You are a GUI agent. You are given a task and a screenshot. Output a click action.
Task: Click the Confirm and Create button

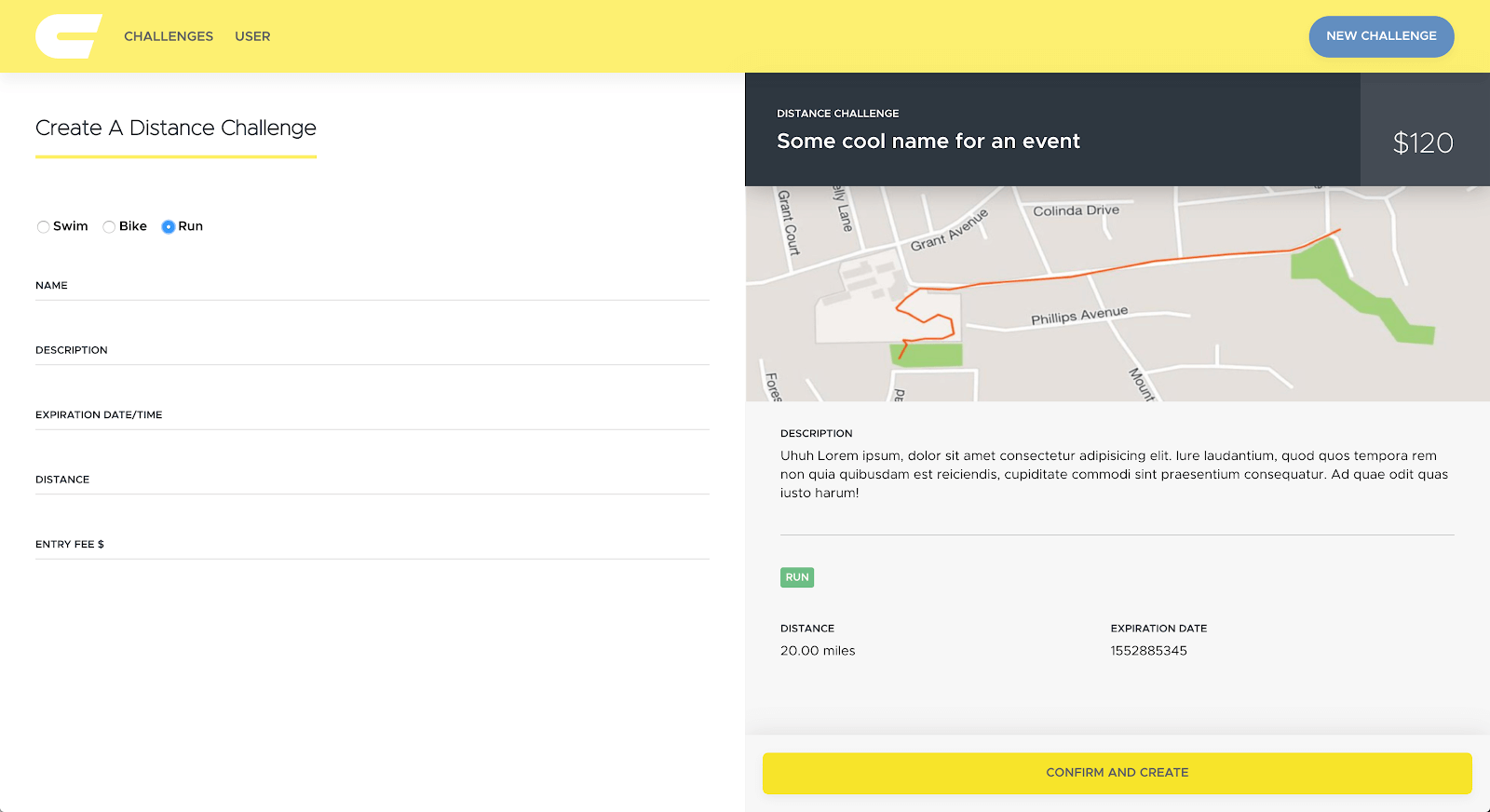[x=1117, y=773]
